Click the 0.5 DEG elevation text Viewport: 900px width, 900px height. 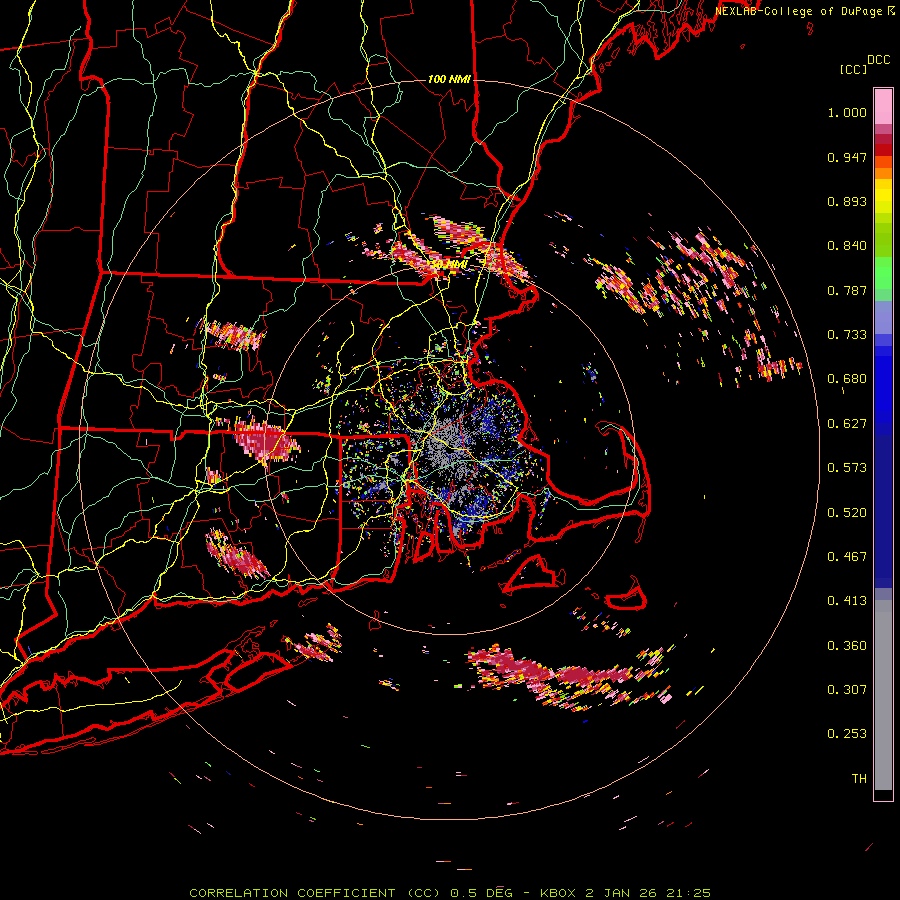(x=481, y=893)
